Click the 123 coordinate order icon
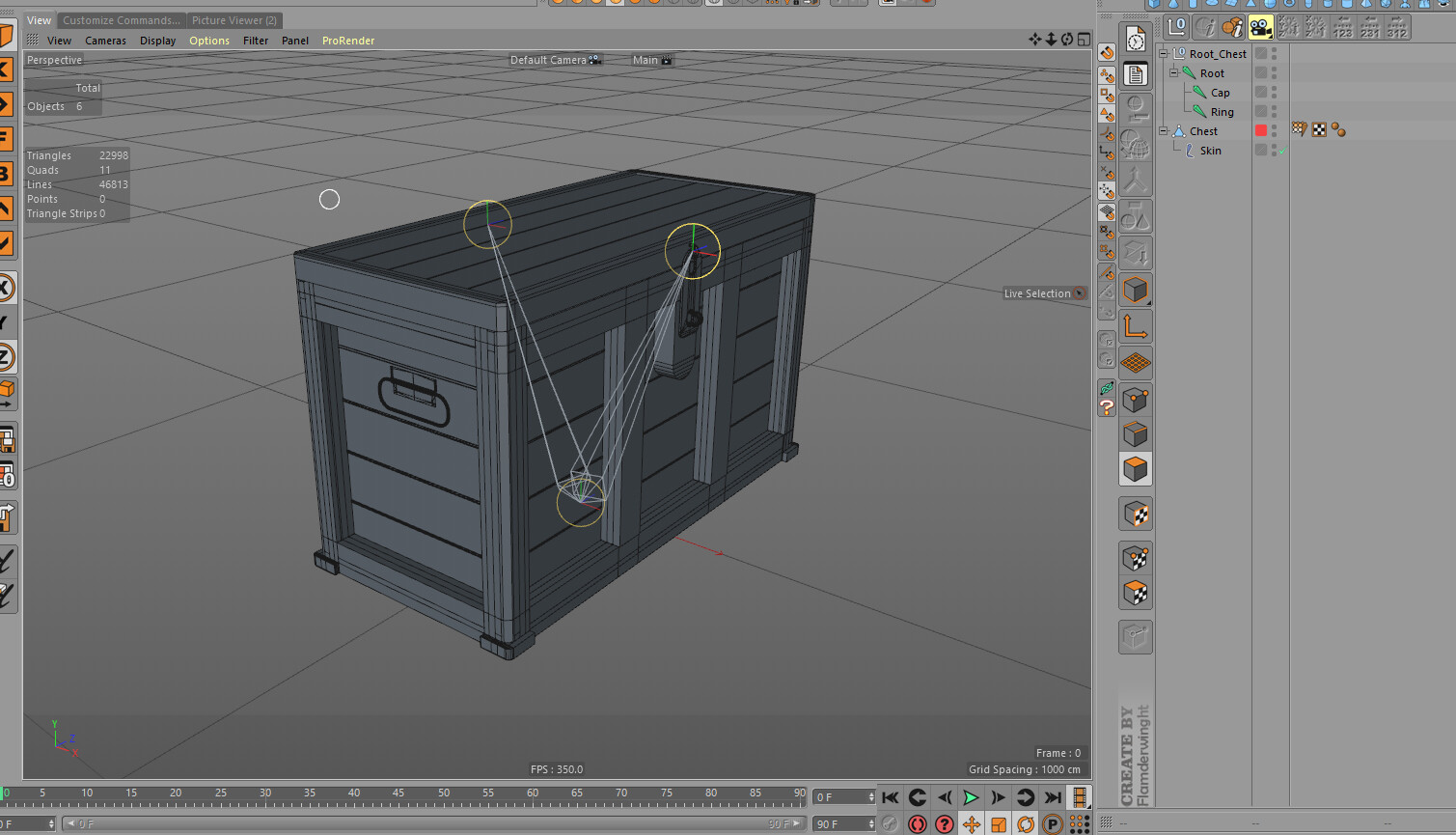 1342,29
